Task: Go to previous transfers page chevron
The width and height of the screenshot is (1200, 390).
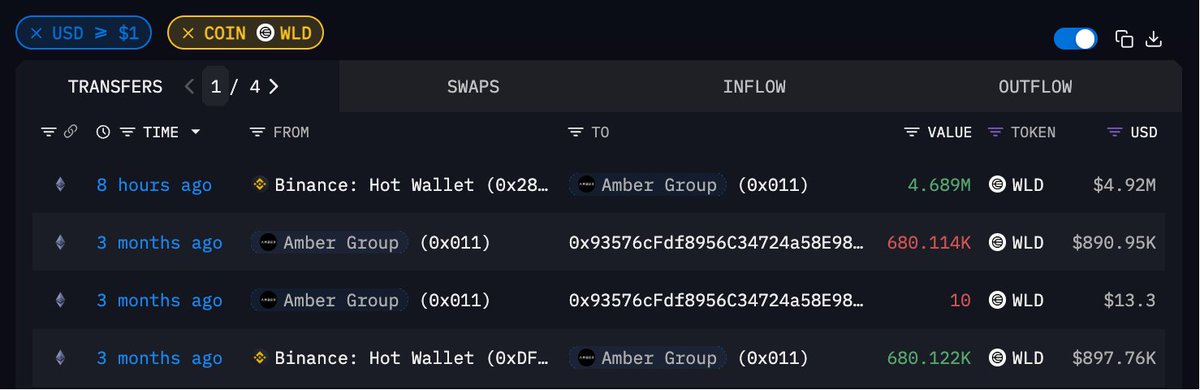Action: [190, 87]
